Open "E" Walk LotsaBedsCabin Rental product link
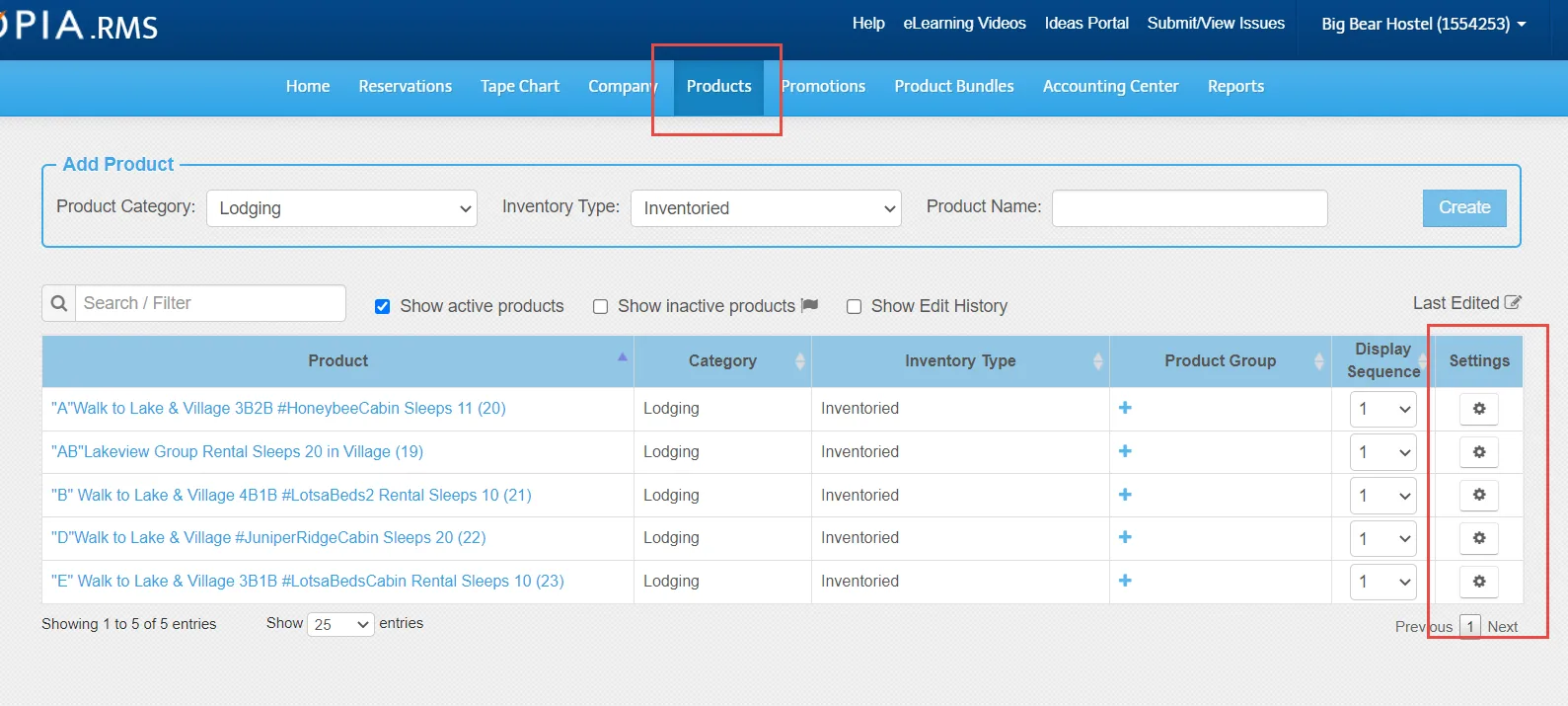This screenshot has height=706, width=1568. coord(308,581)
